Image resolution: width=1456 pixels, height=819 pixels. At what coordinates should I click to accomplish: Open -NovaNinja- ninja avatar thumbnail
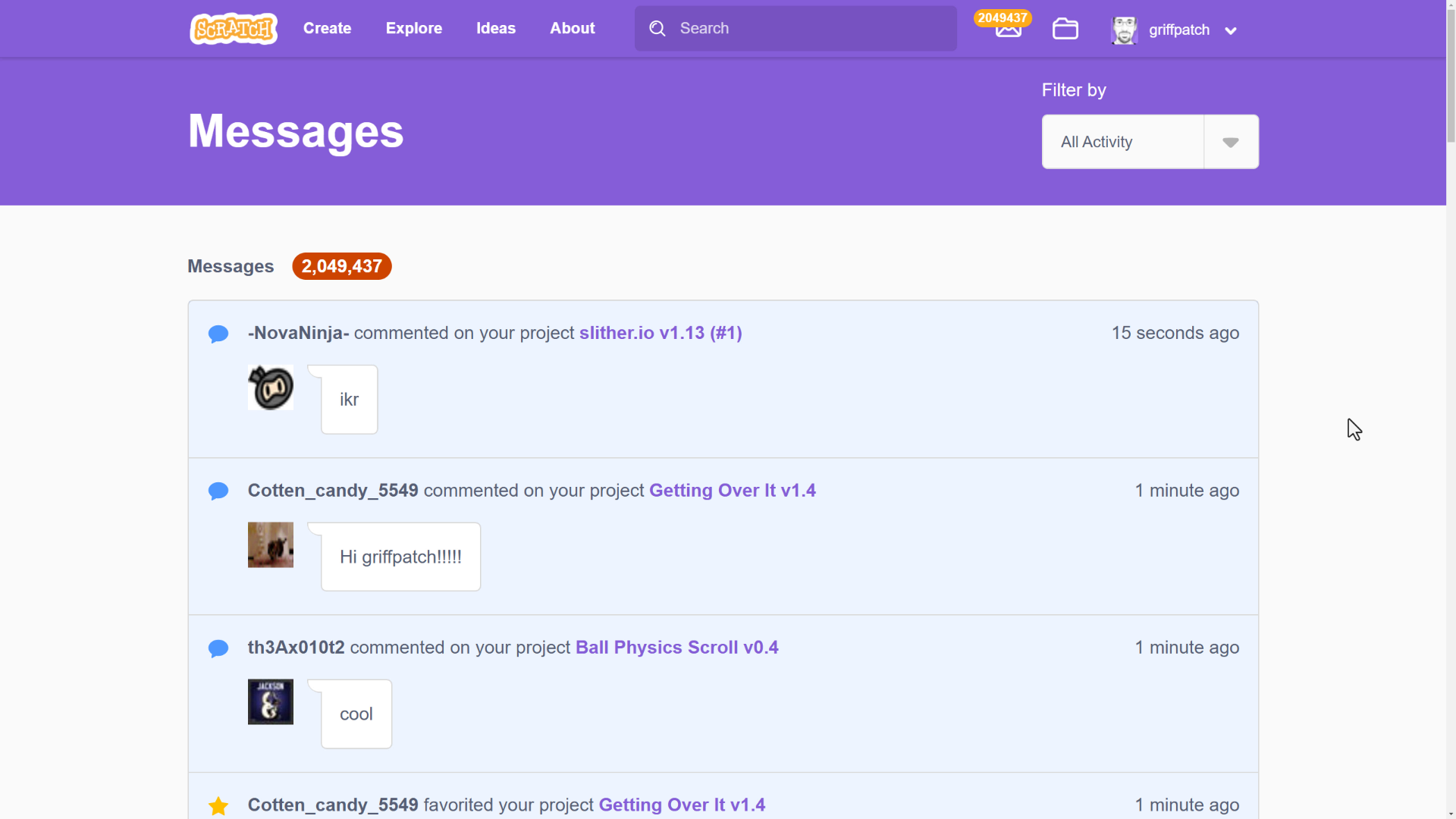271,388
